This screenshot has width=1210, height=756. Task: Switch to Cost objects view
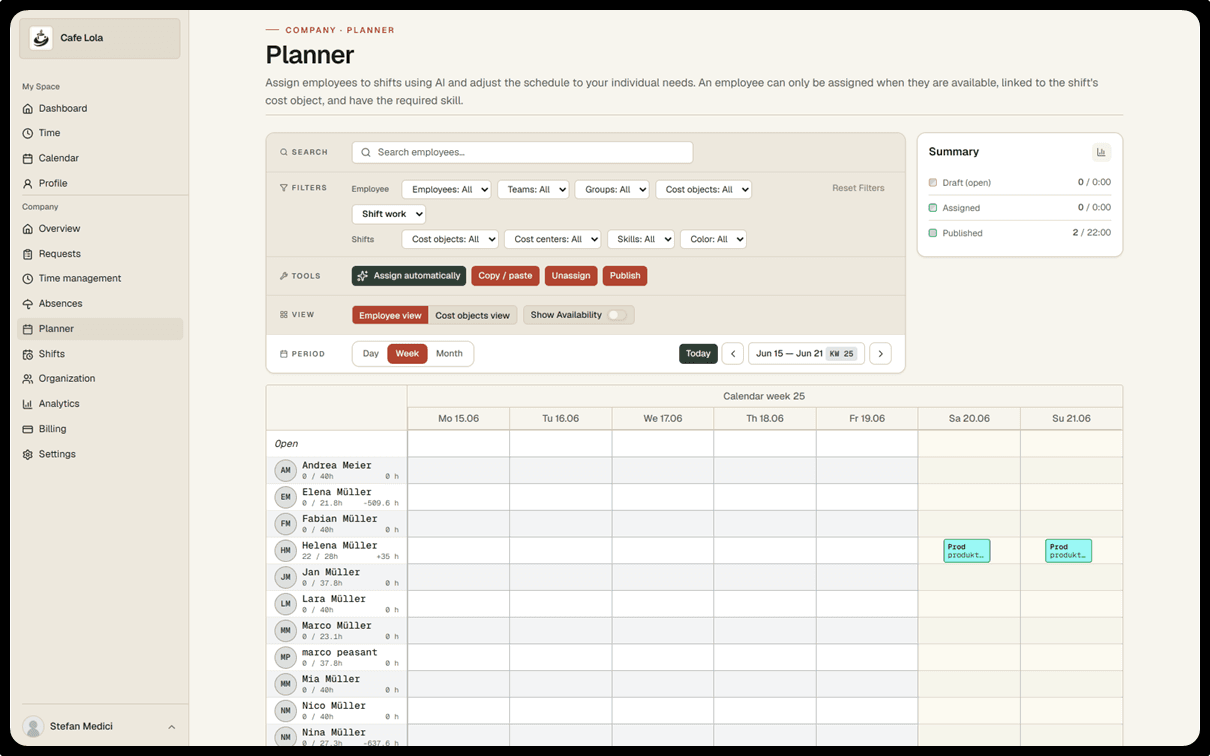[x=472, y=315]
